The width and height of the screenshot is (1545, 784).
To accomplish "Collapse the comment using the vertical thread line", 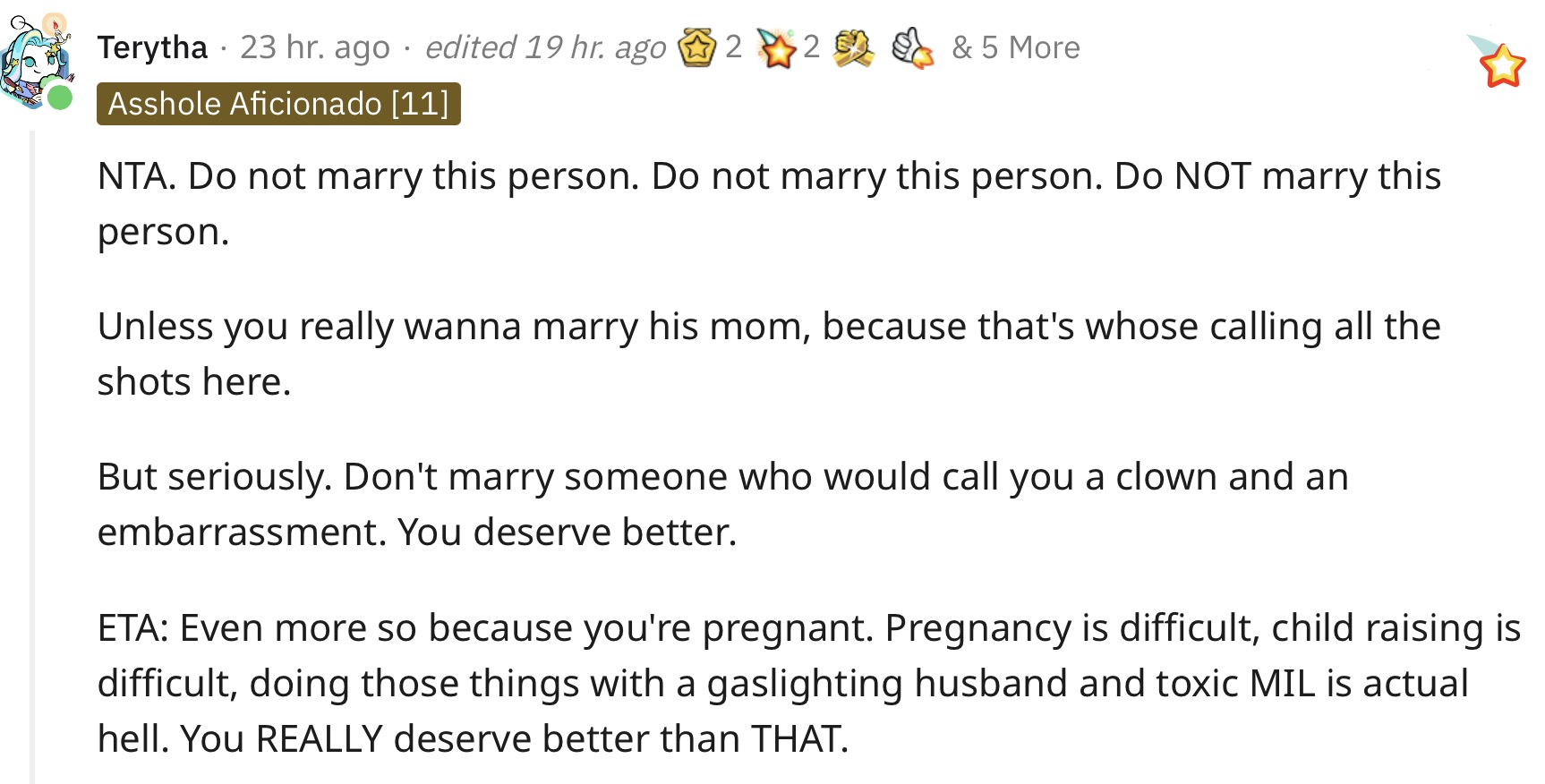I will [32, 456].
